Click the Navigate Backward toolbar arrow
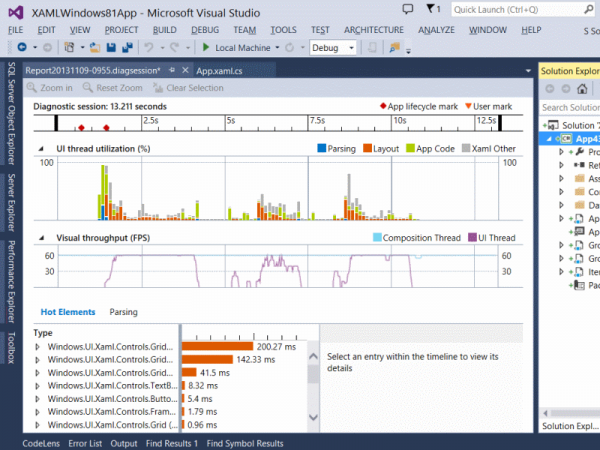600x450 pixels. click(x=22, y=47)
